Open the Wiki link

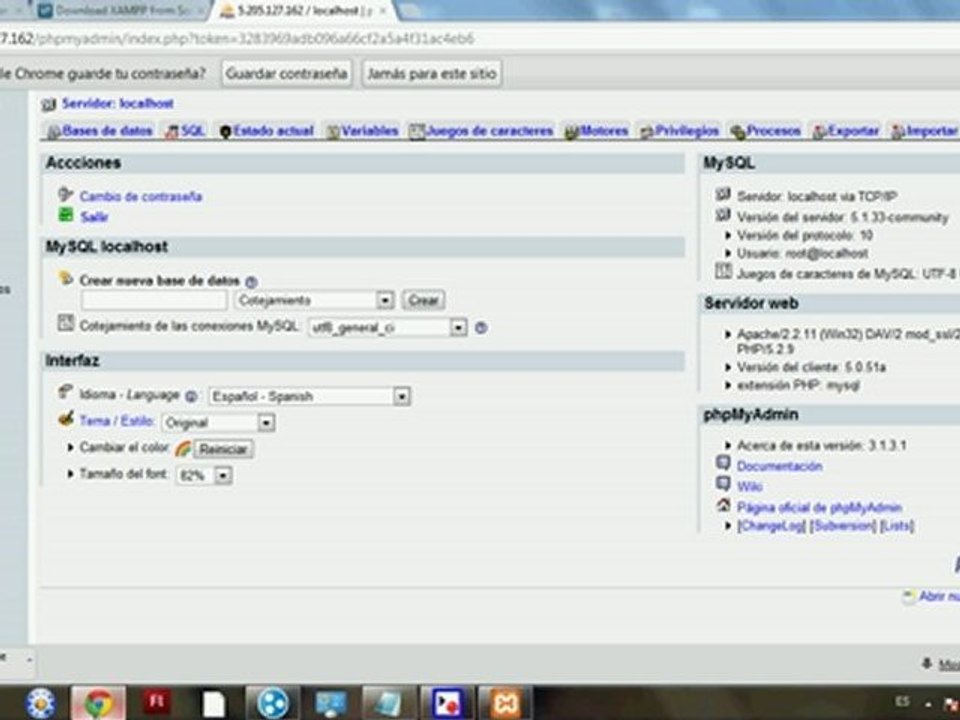click(x=749, y=487)
